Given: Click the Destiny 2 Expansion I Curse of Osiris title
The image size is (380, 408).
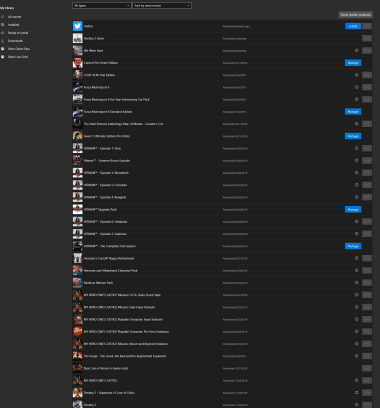Looking at the screenshot, I should click(x=109, y=393).
